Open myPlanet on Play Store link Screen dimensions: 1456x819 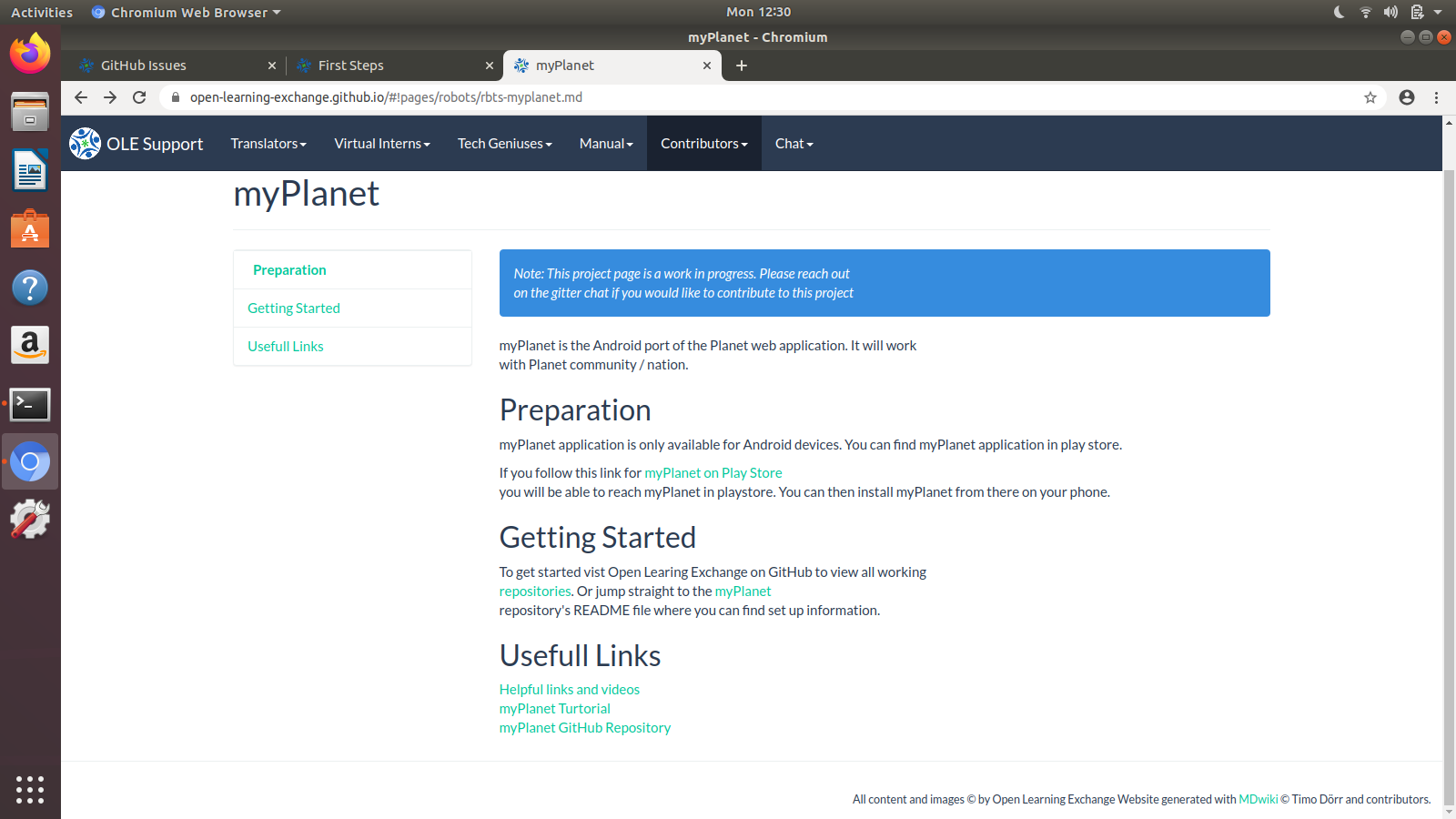713,472
